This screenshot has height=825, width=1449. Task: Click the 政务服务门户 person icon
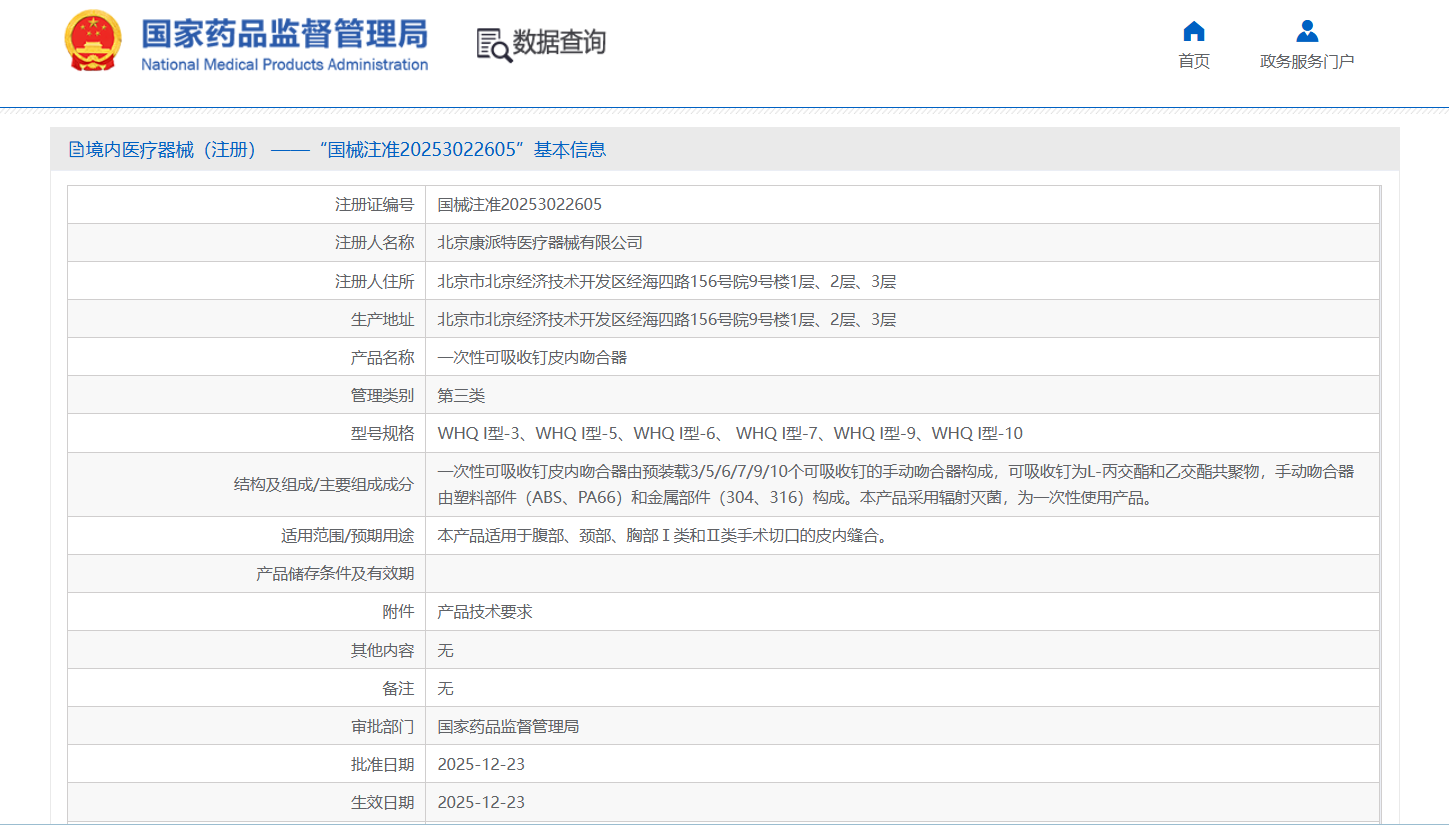[x=1306, y=31]
